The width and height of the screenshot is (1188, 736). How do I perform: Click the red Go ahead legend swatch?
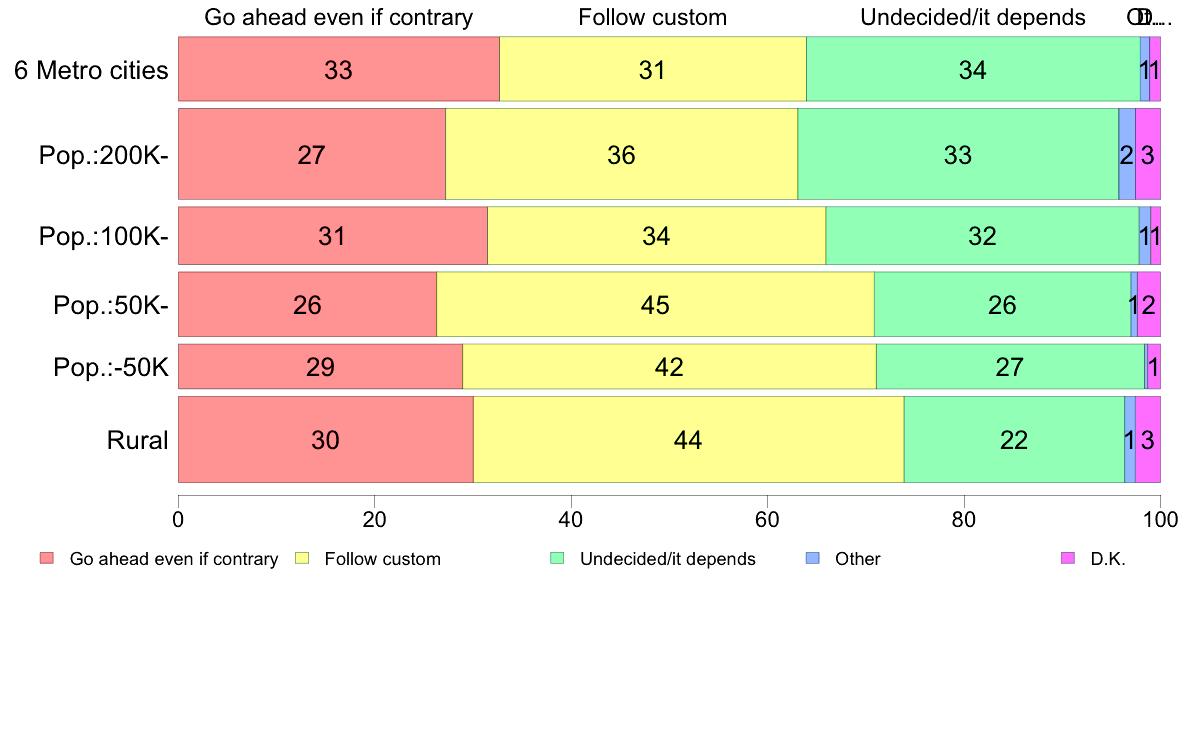(x=46, y=558)
